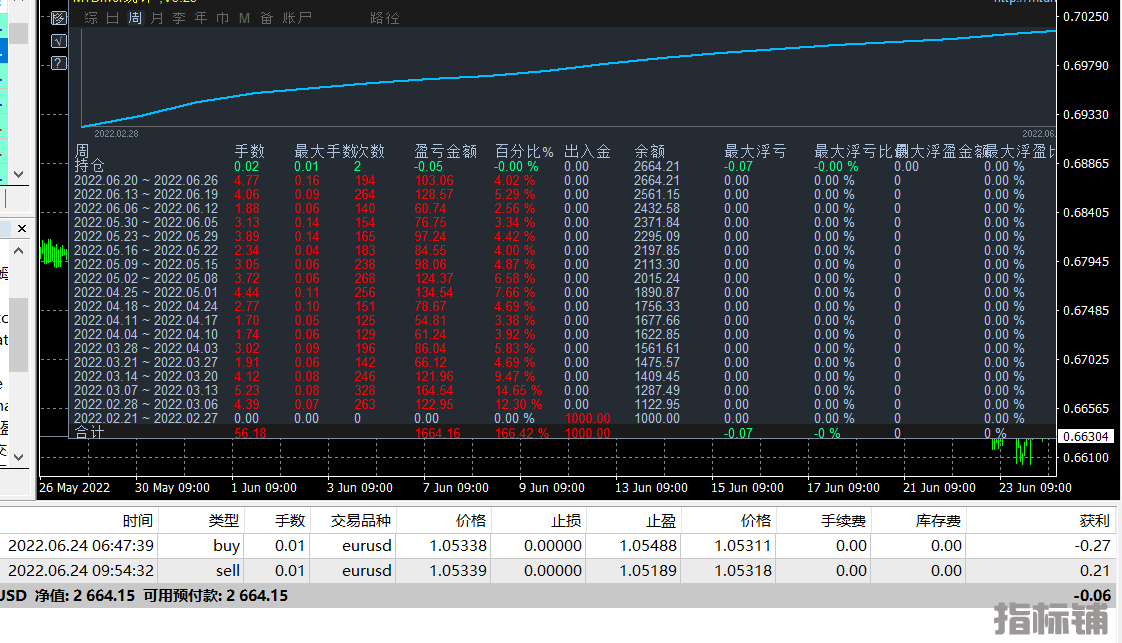
Task: Click the 类型 column header
Action: point(223,521)
